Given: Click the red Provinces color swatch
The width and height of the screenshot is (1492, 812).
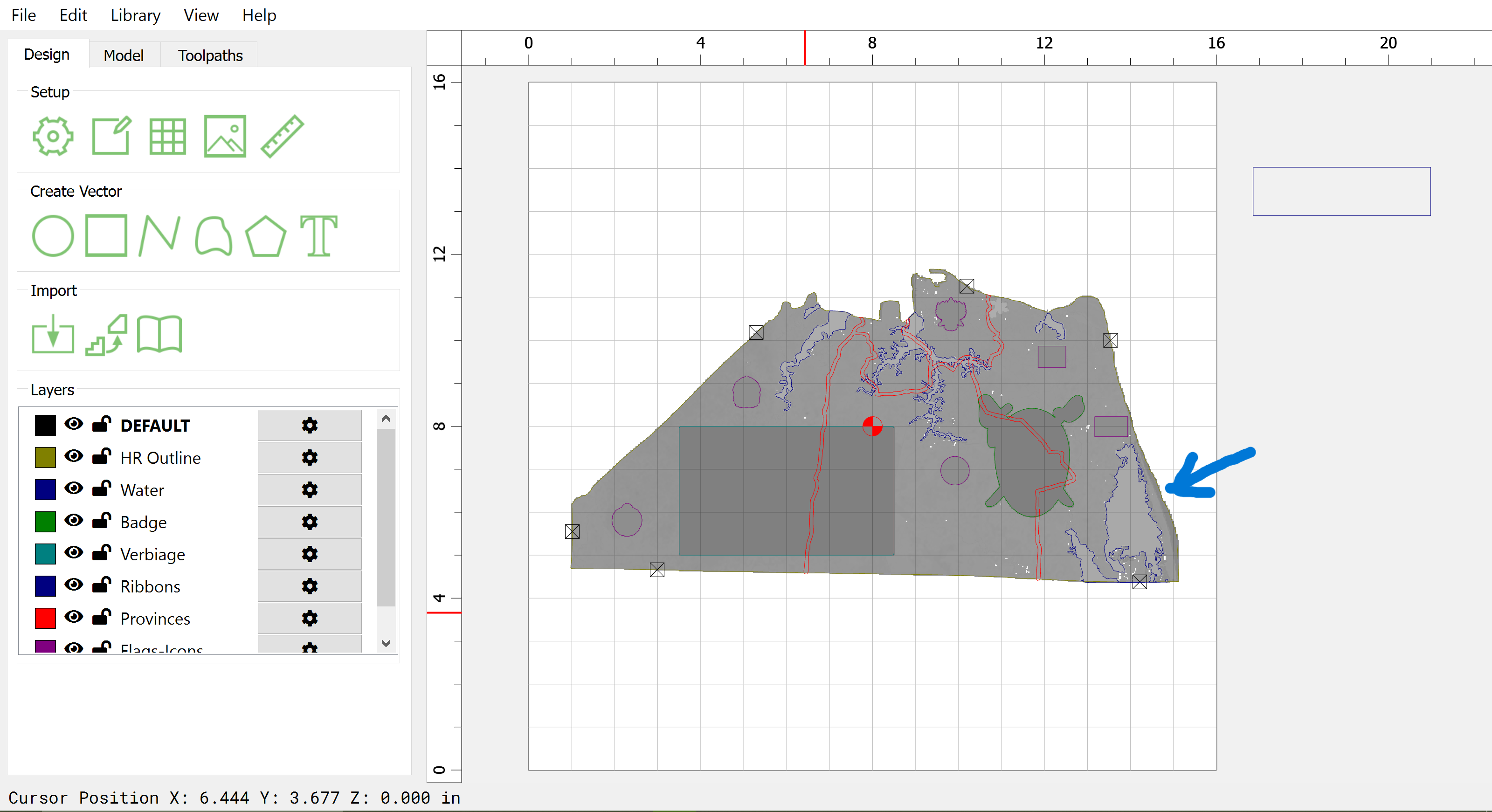Looking at the screenshot, I should pos(45,618).
